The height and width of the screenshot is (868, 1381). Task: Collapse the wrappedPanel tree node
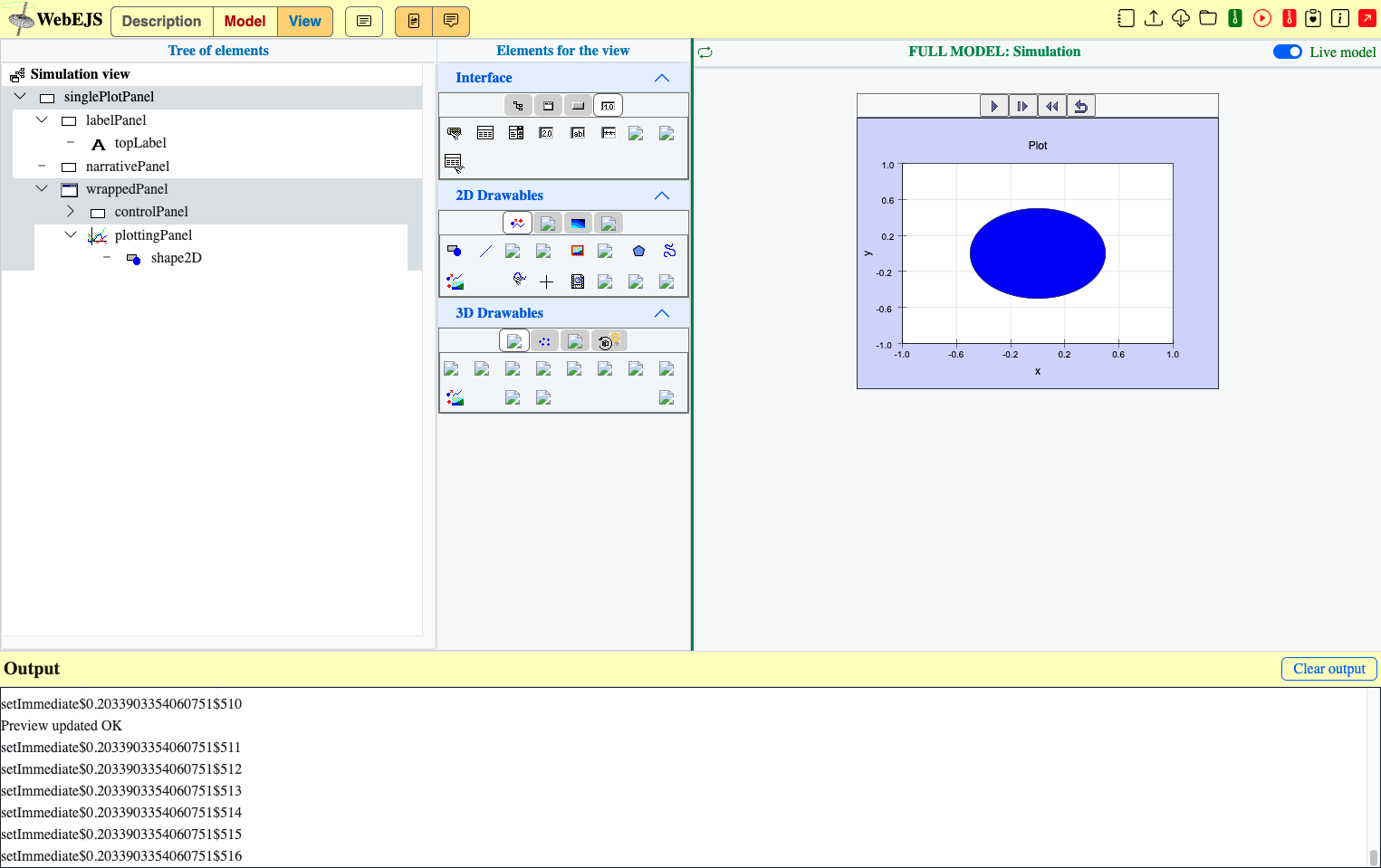coord(42,188)
